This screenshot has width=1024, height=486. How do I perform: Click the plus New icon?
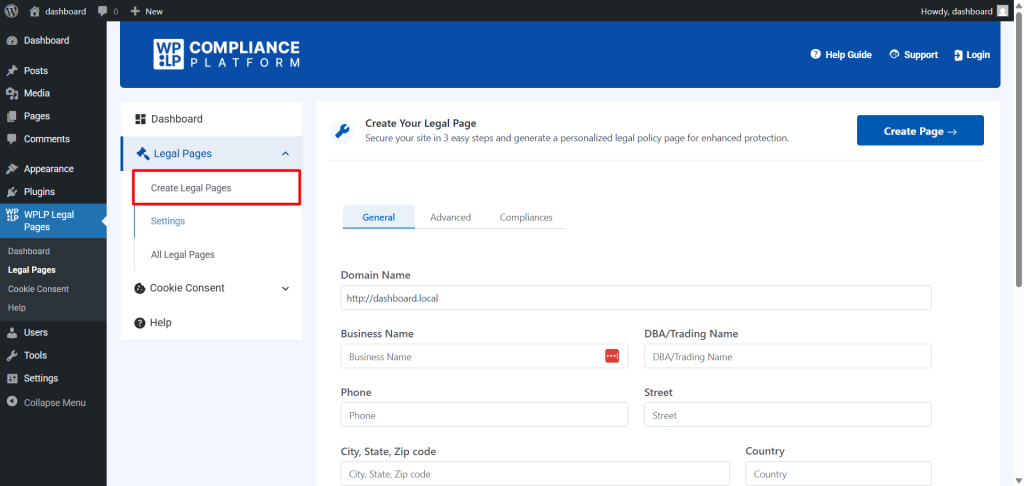click(135, 11)
